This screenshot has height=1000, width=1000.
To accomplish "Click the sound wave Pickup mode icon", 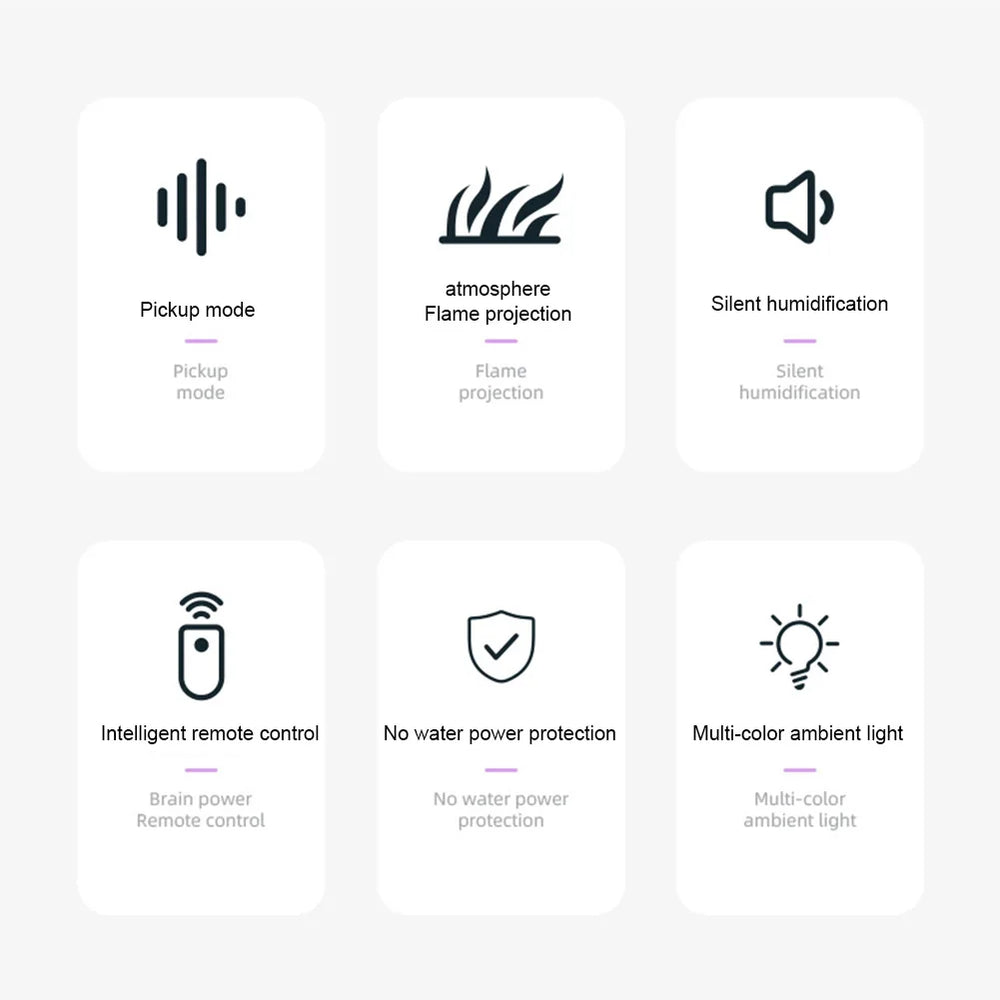I will coord(202,207).
